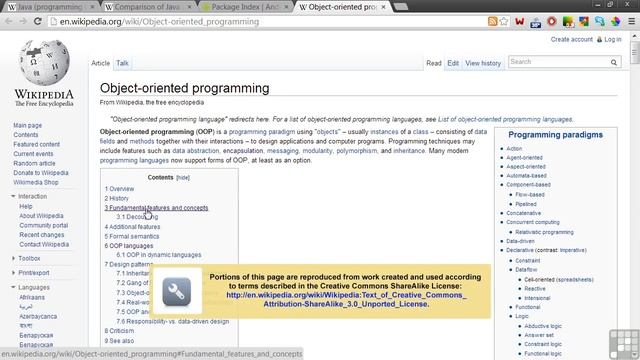Jump to 1 Overview in contents

point(119,189)
